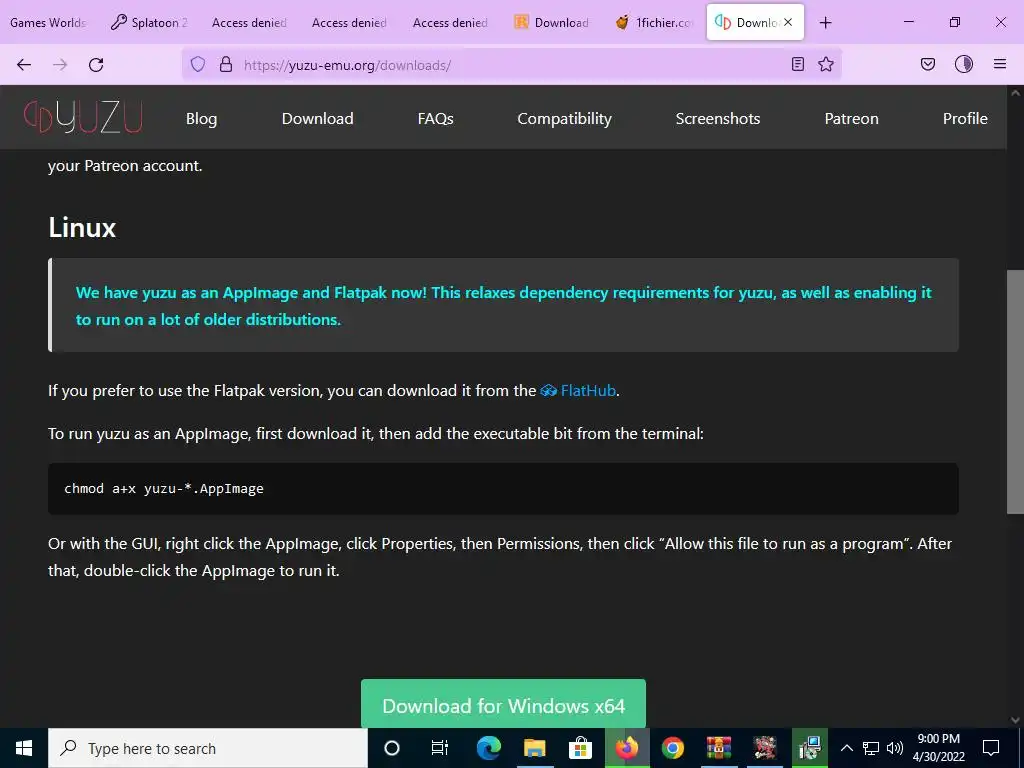Screen dimensions: 1024x768
Task: Switch to the Splatoon 2 tab
Action: tap(150, 22)
